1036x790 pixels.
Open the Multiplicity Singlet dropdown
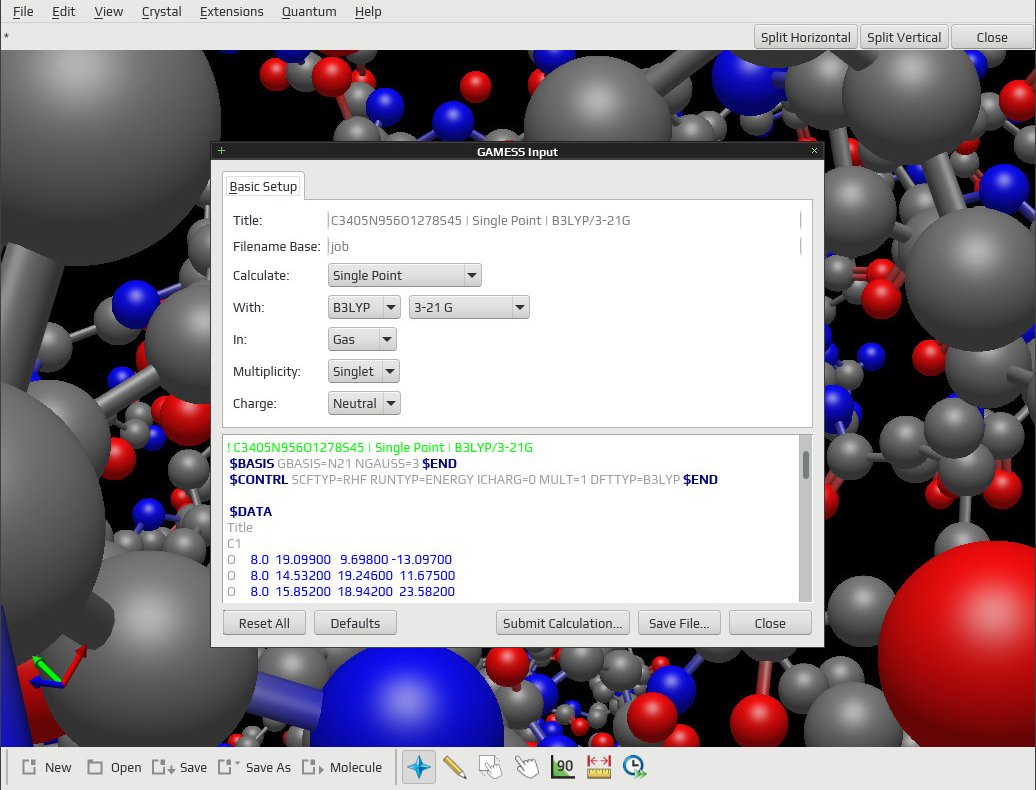363,371
